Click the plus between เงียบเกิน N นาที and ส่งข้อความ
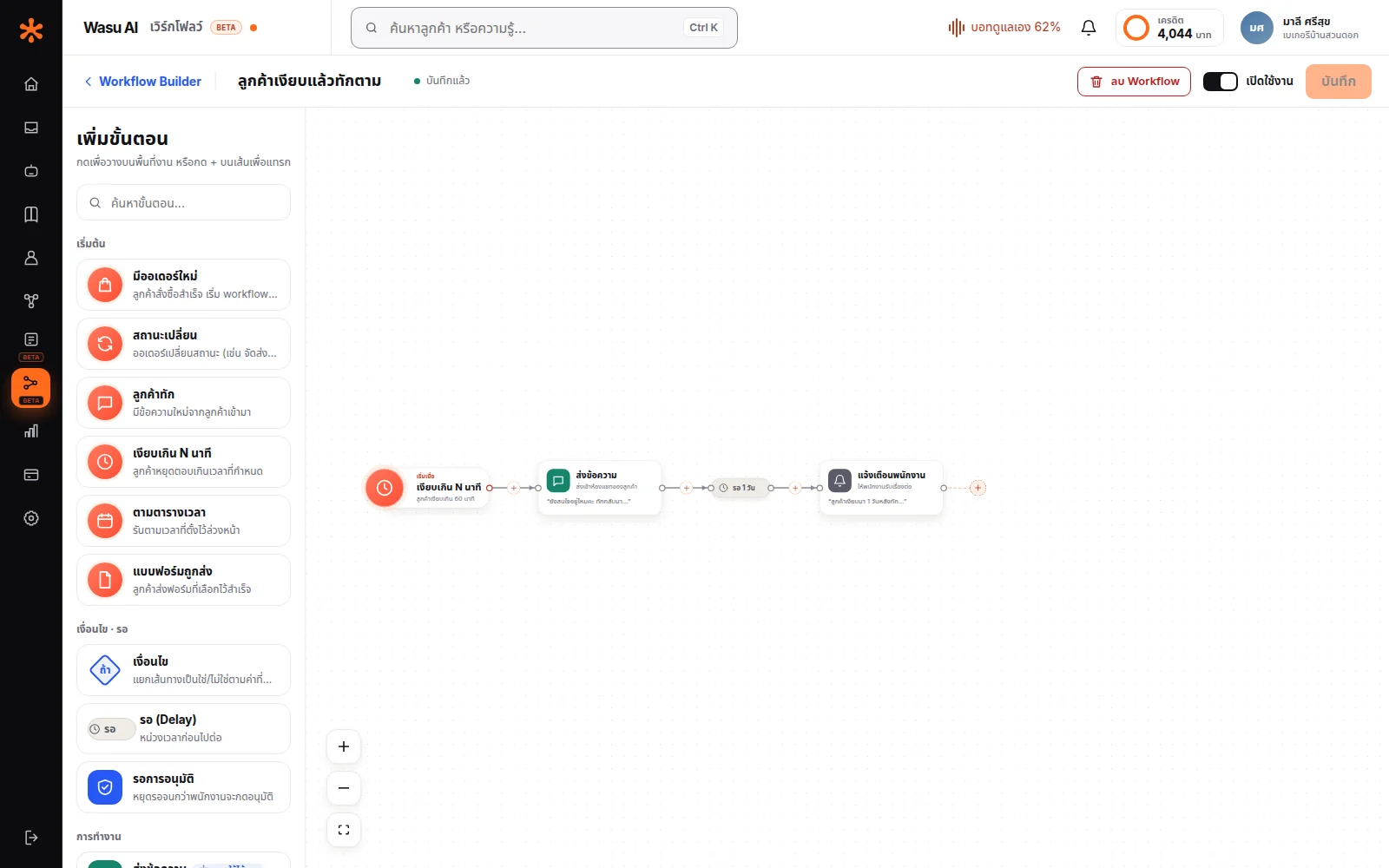This screenshot has height=868, width=1389. 514,488
